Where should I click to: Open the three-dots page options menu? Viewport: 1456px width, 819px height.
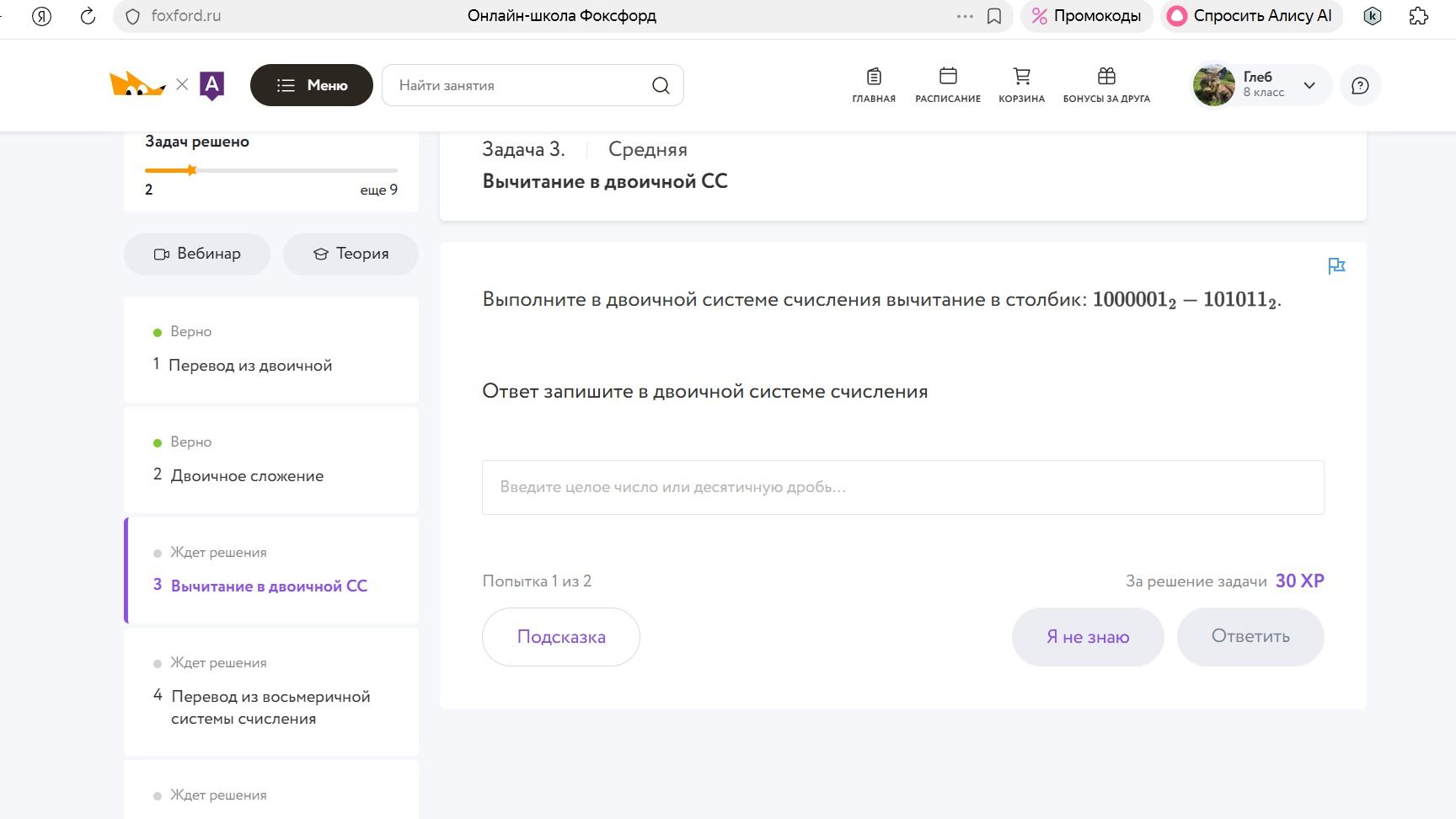click(x=965, y=16)
